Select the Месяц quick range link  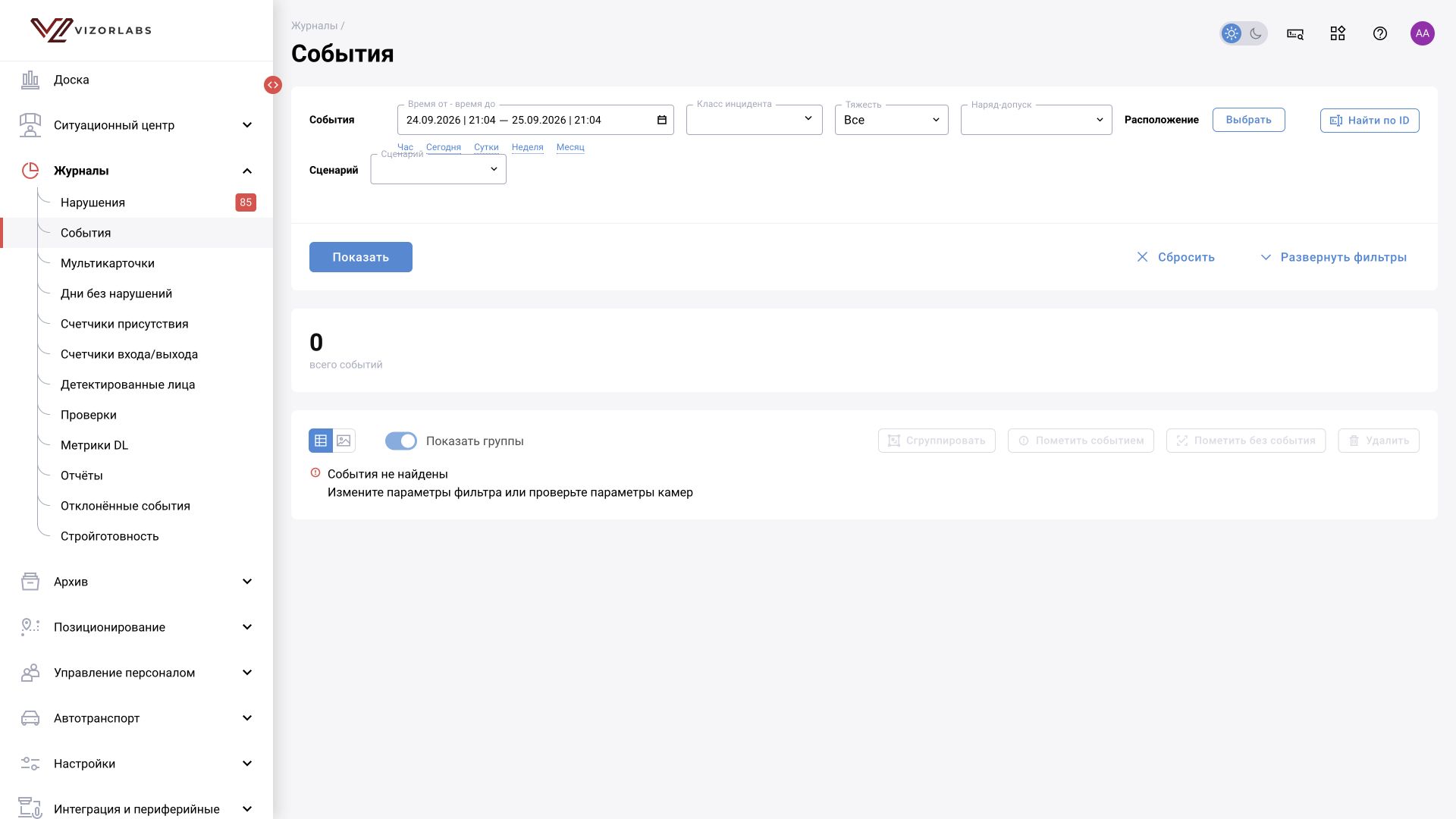(x=570, y=147)
